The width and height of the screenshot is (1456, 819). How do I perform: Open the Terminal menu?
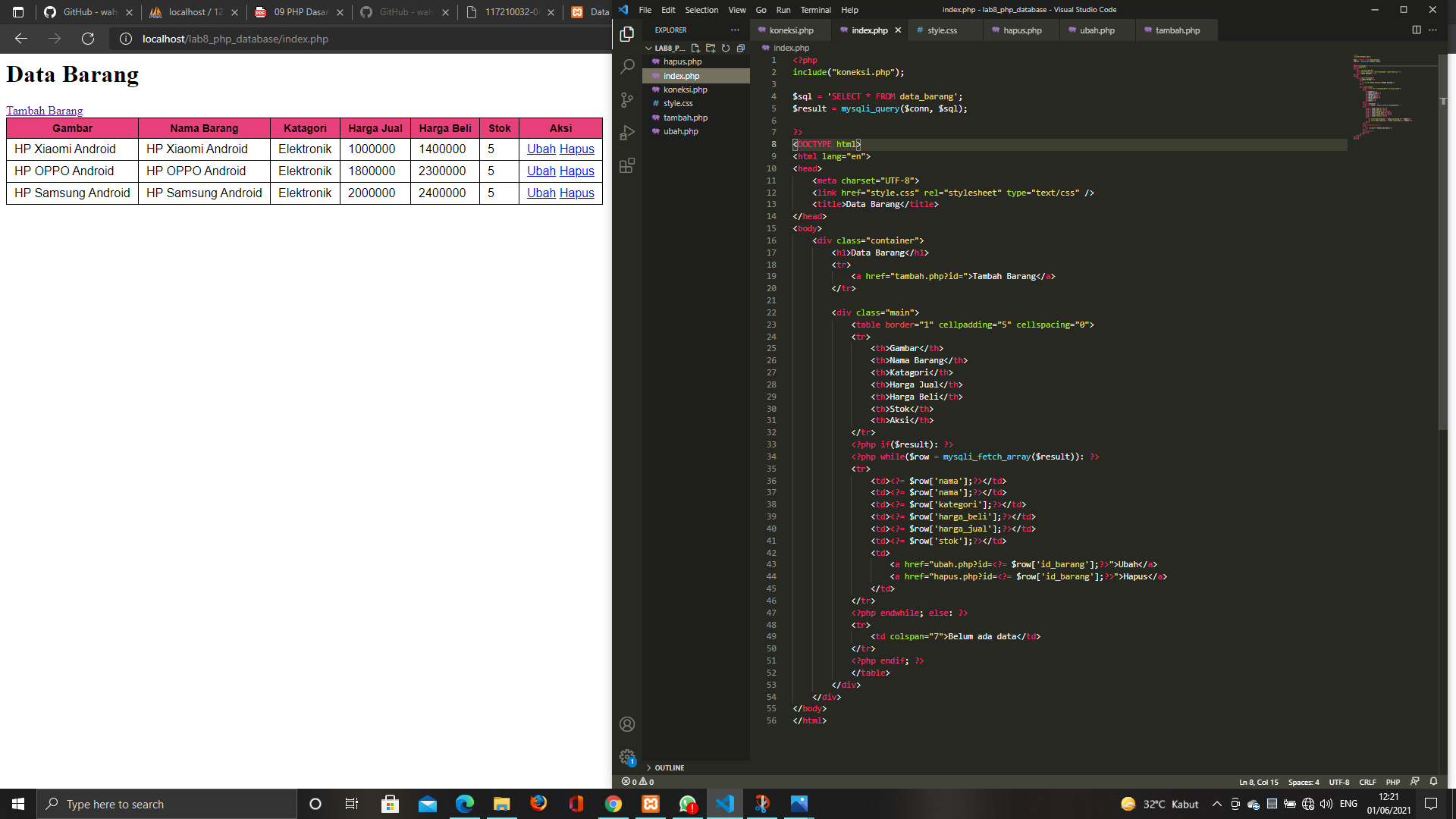815,10
